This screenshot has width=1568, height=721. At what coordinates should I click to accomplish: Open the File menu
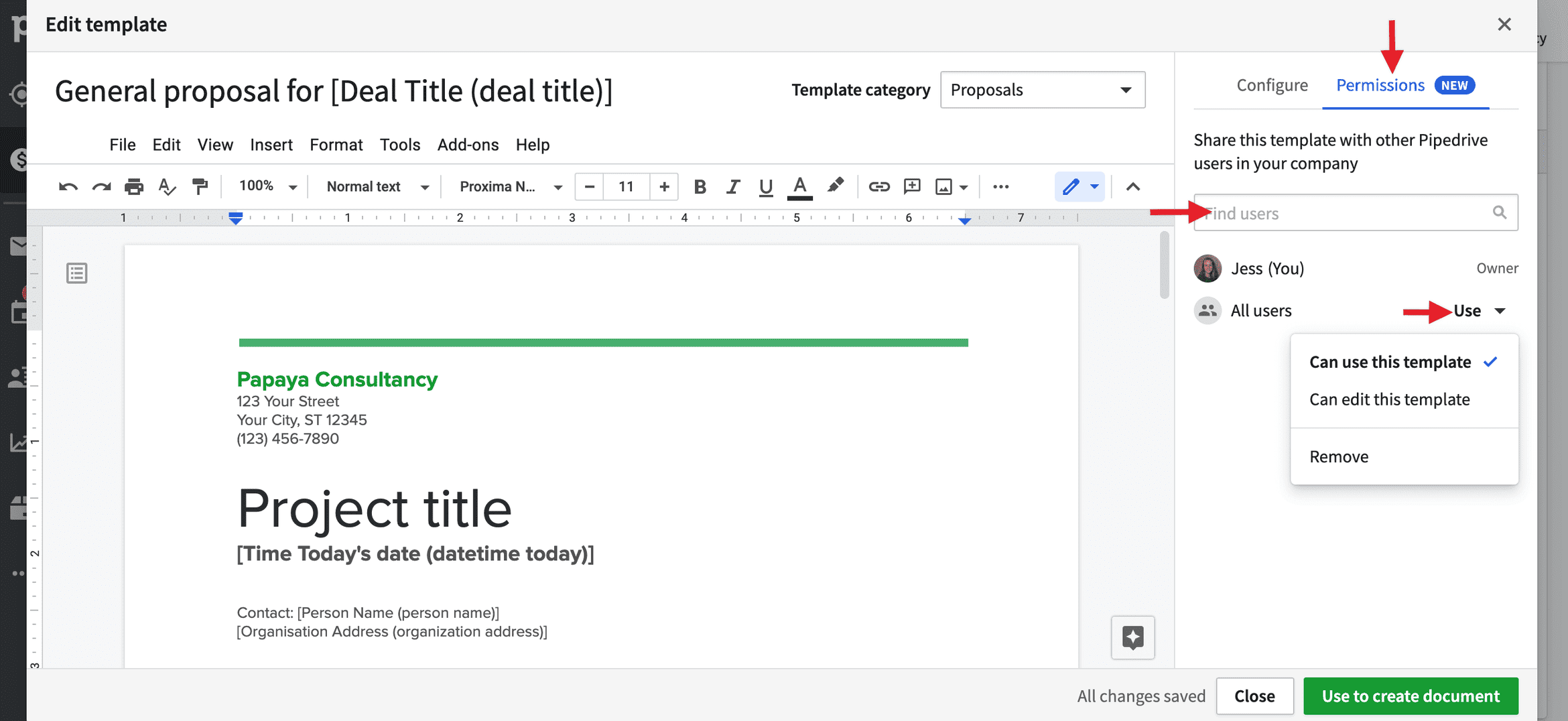pos(123,145)
